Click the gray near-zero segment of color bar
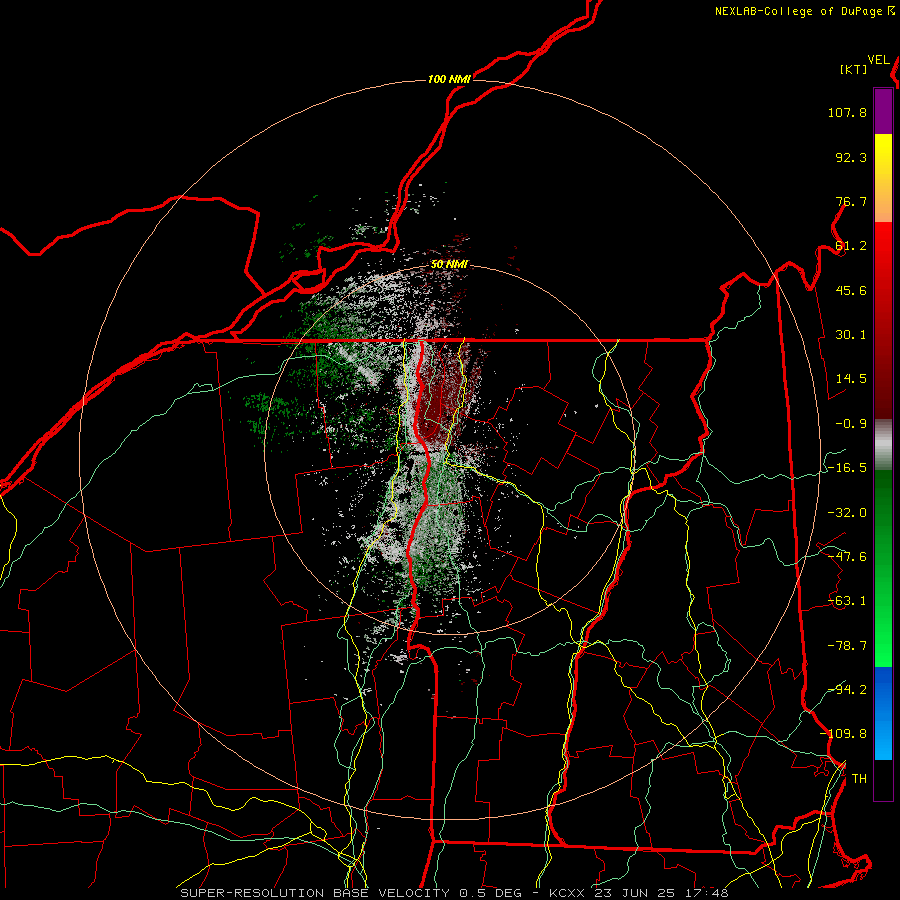Screen dimensions: 900x900 (x=883, y=445)
